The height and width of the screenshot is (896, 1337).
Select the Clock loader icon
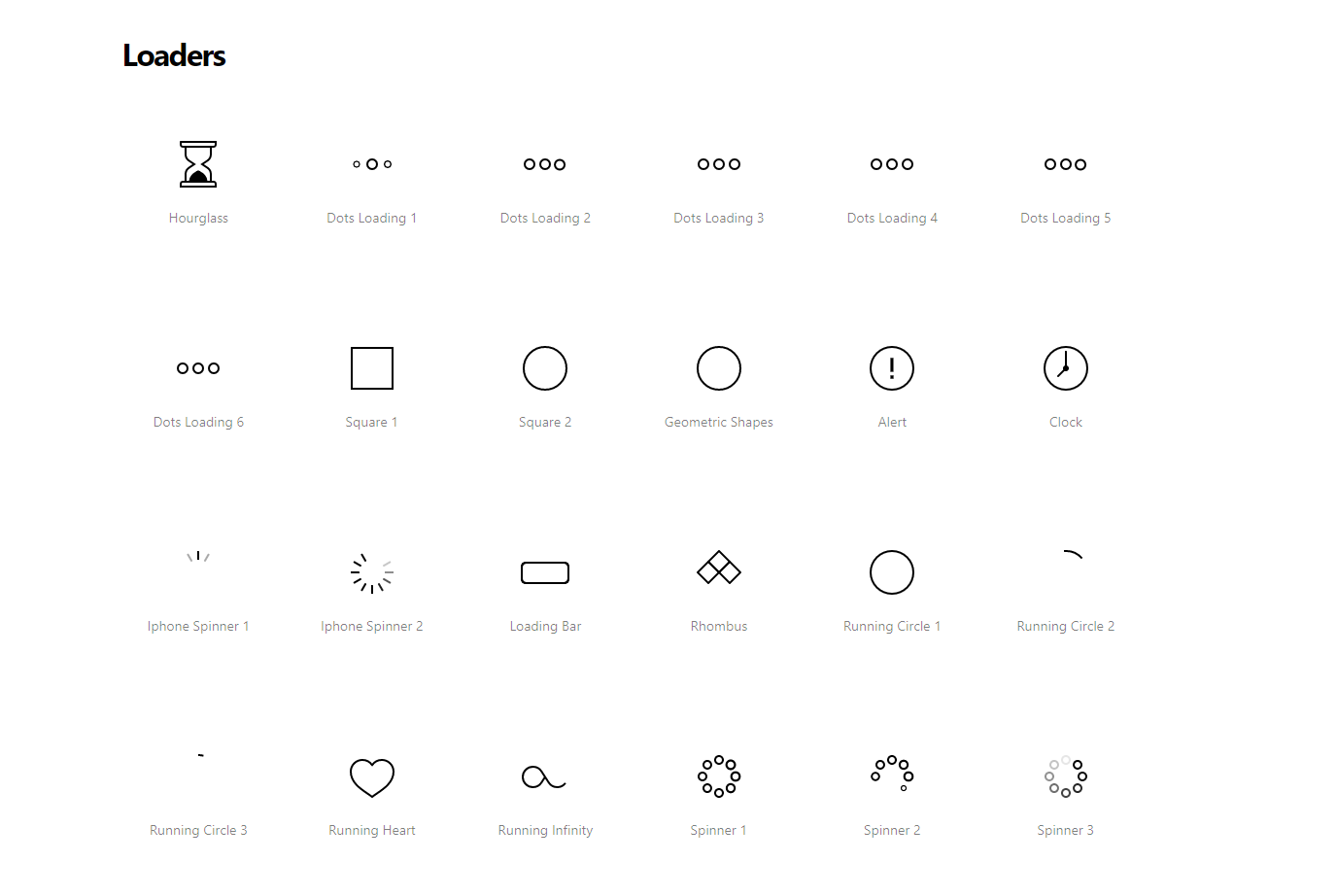[x=1066, y=368]
